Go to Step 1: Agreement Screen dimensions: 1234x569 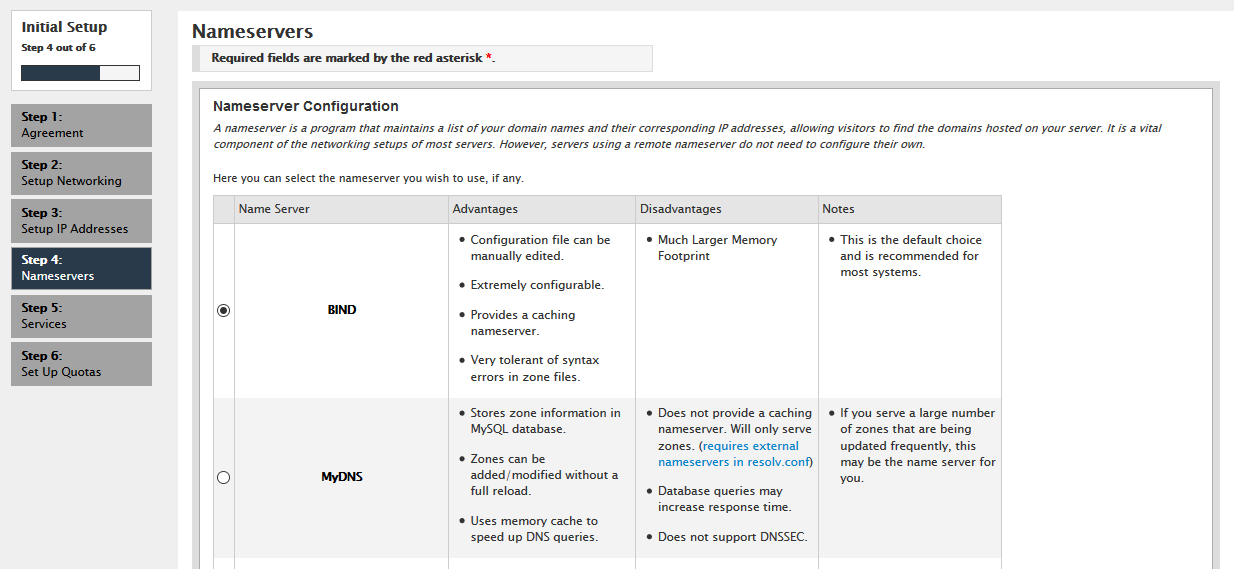[81, 125]
